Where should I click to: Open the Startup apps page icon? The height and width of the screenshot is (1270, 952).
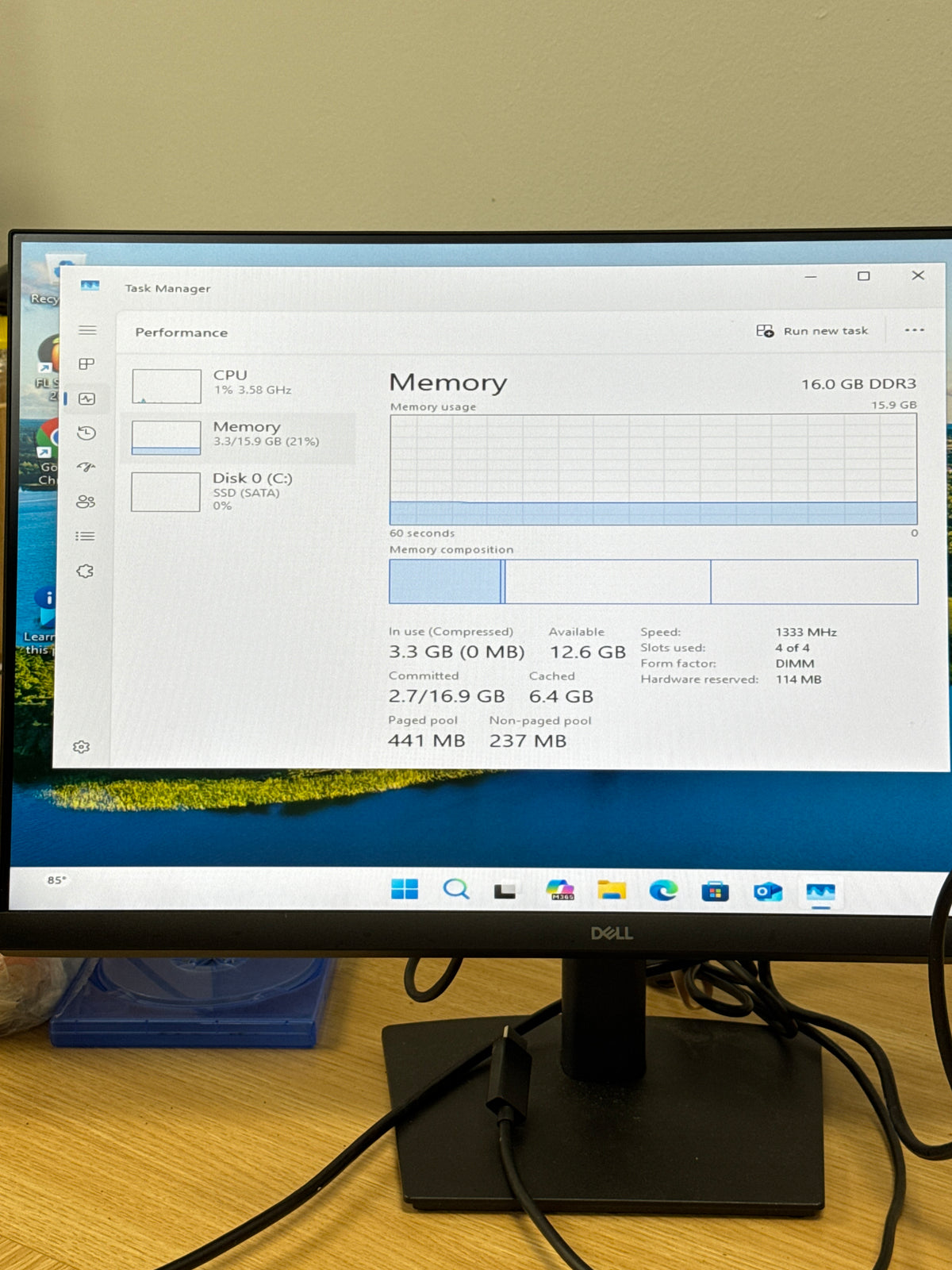point(86,467)
